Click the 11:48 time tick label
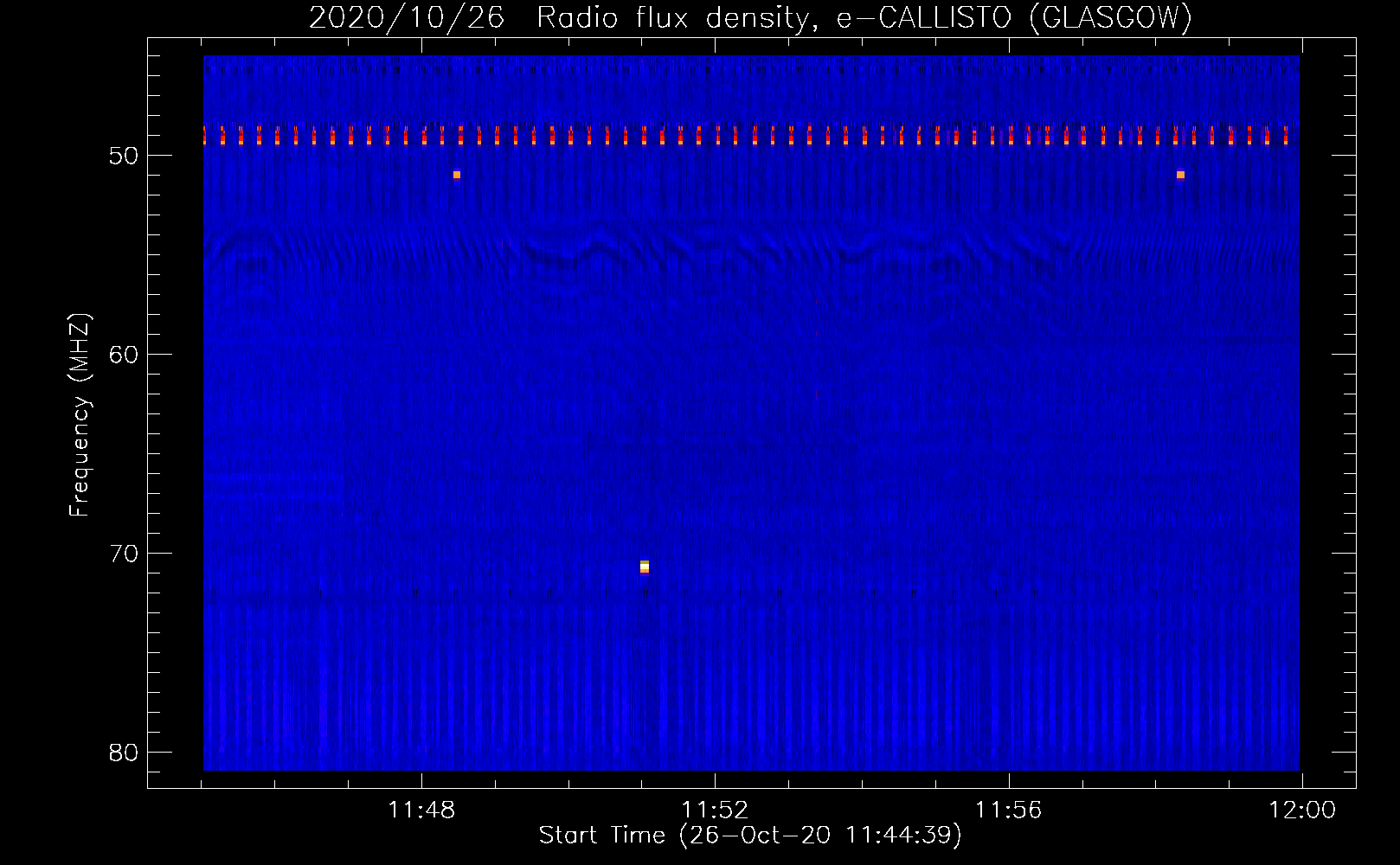 pos(421,811)
